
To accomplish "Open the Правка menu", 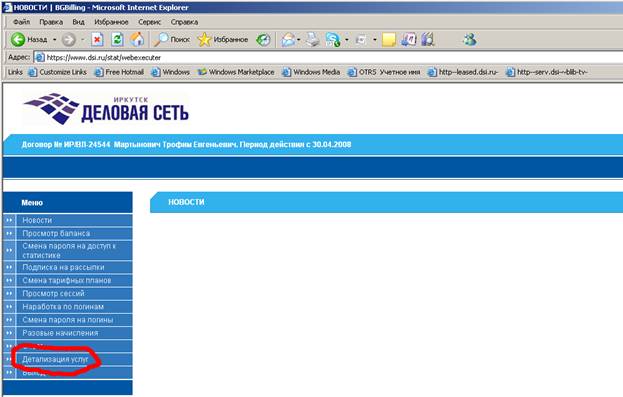I will click(51, 22).
